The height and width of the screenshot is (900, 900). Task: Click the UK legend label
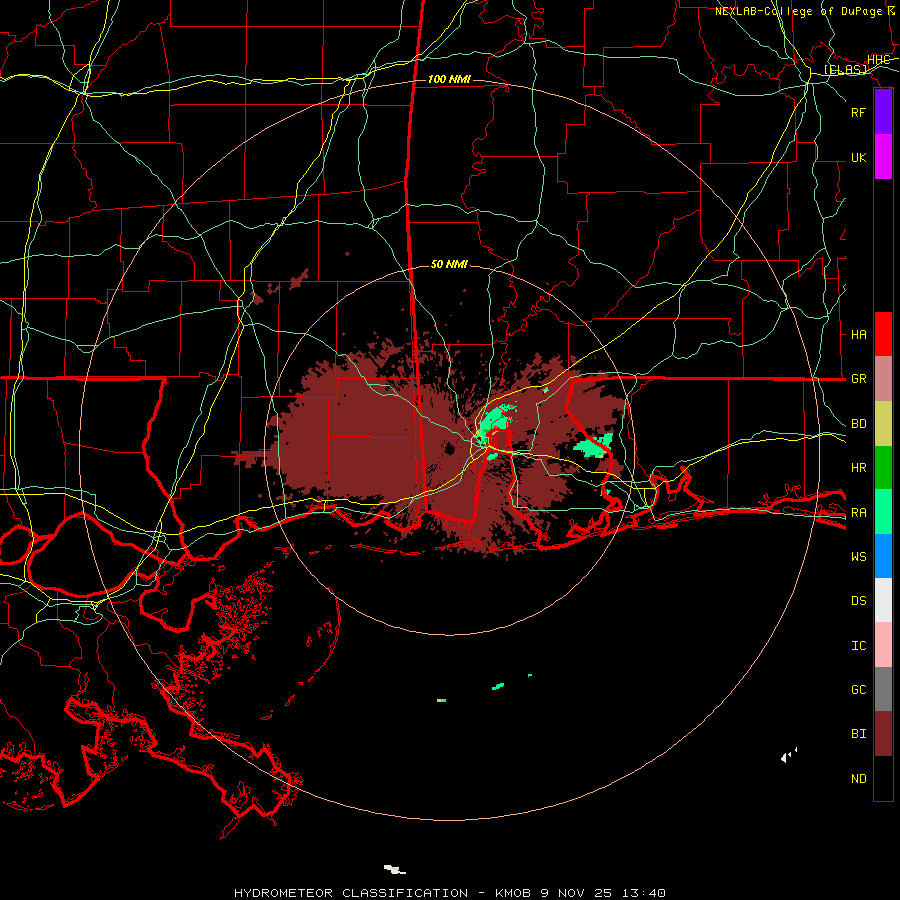pyautogui.click(x=858, y=157)
